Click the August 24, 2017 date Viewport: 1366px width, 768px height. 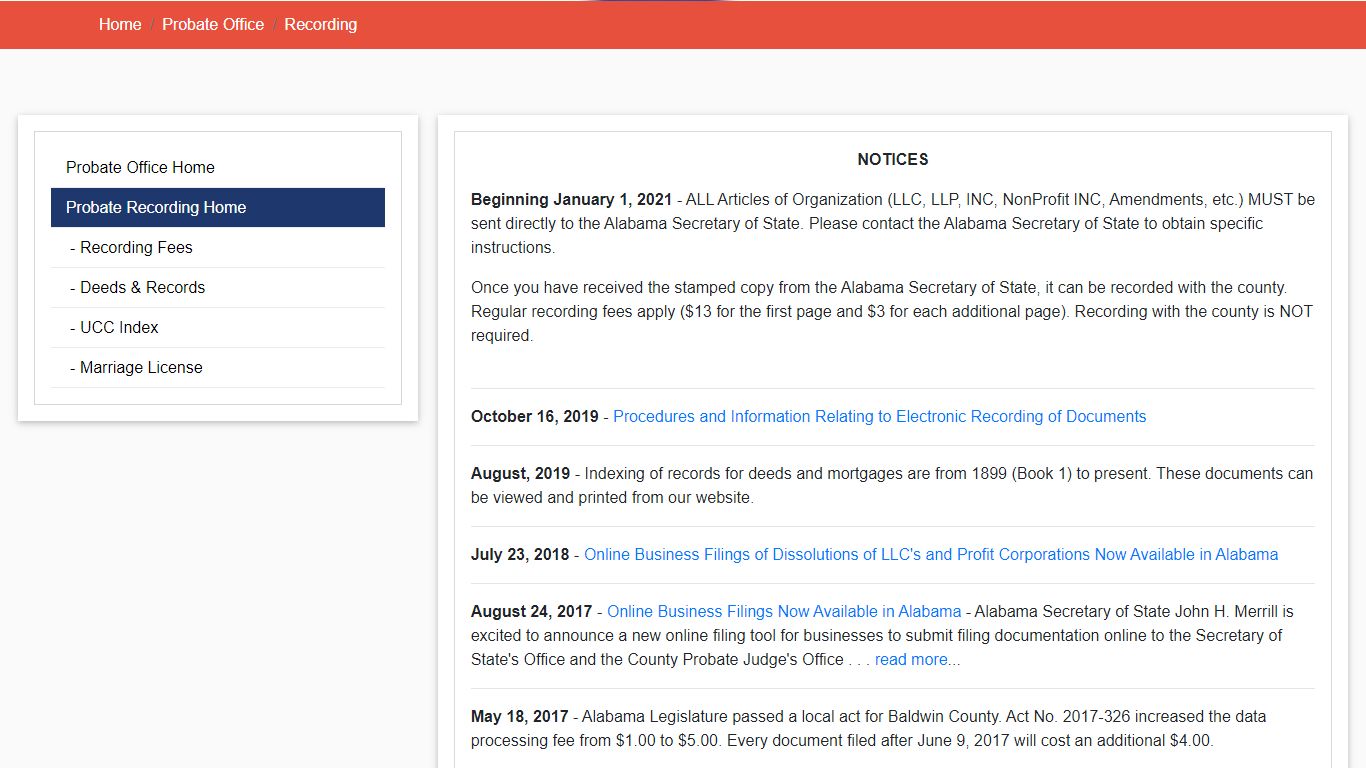click(532, 611)
